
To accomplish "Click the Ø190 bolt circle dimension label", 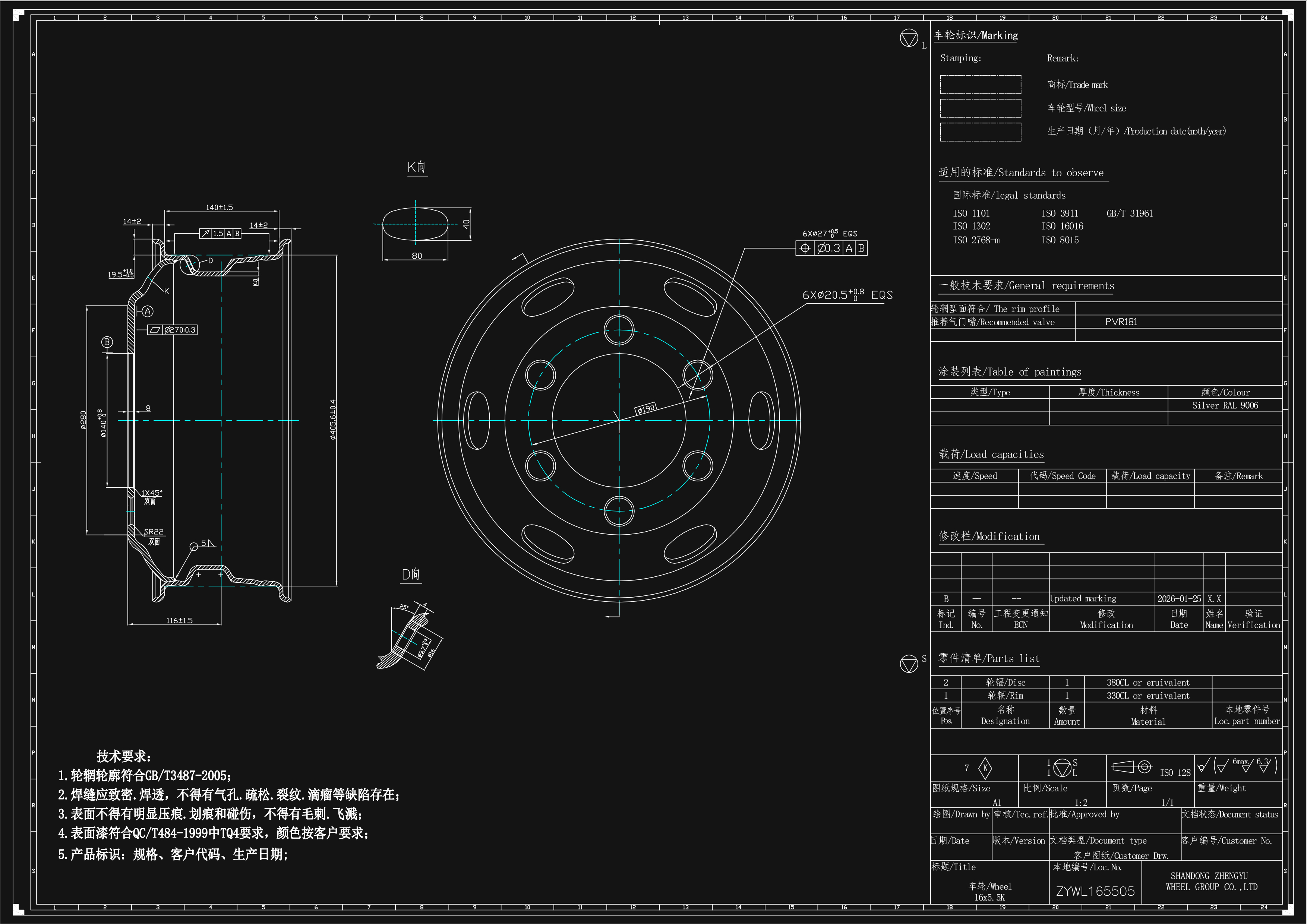I will (646, 408).
